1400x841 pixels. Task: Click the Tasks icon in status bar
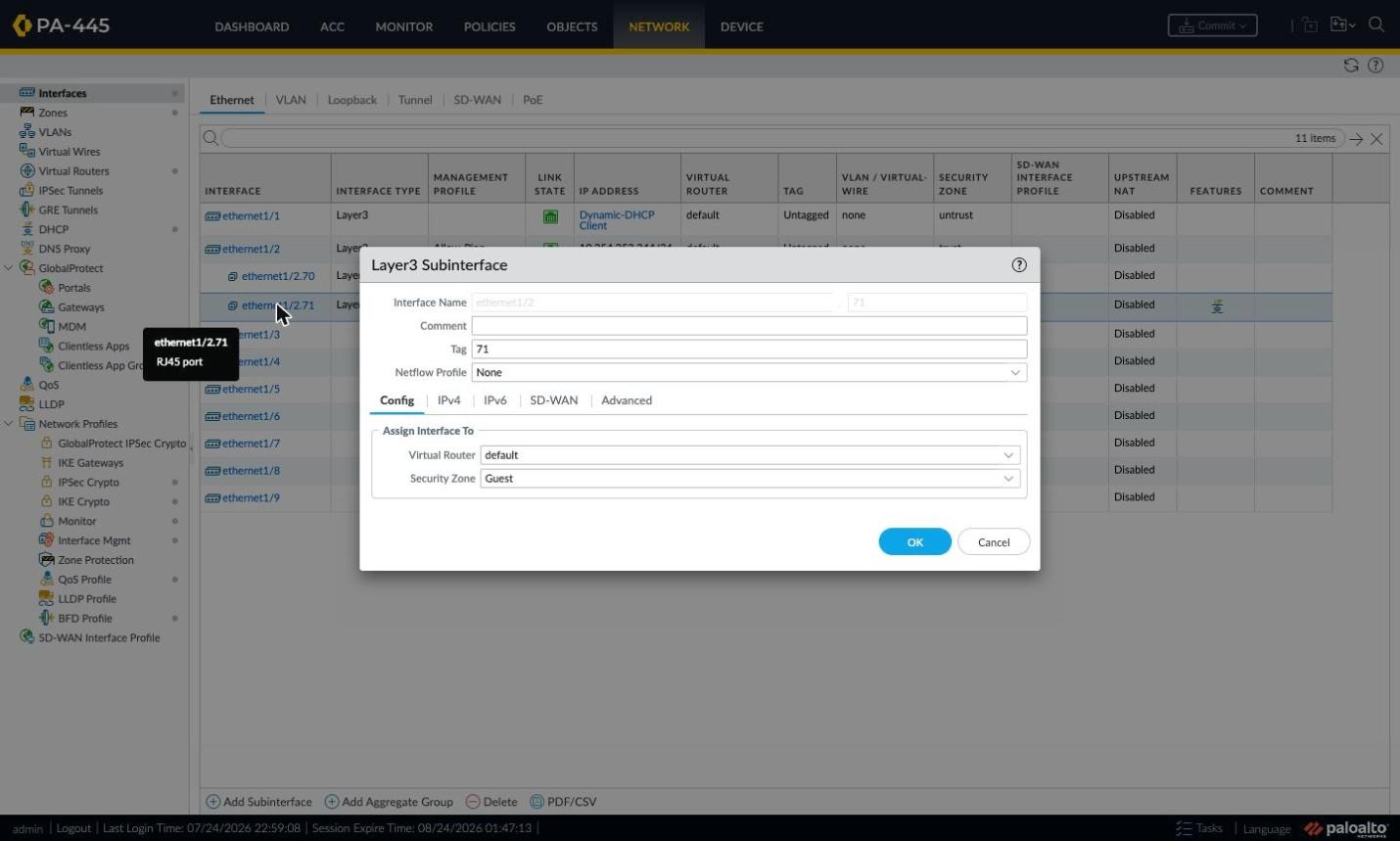click(x=1184, y=828)
